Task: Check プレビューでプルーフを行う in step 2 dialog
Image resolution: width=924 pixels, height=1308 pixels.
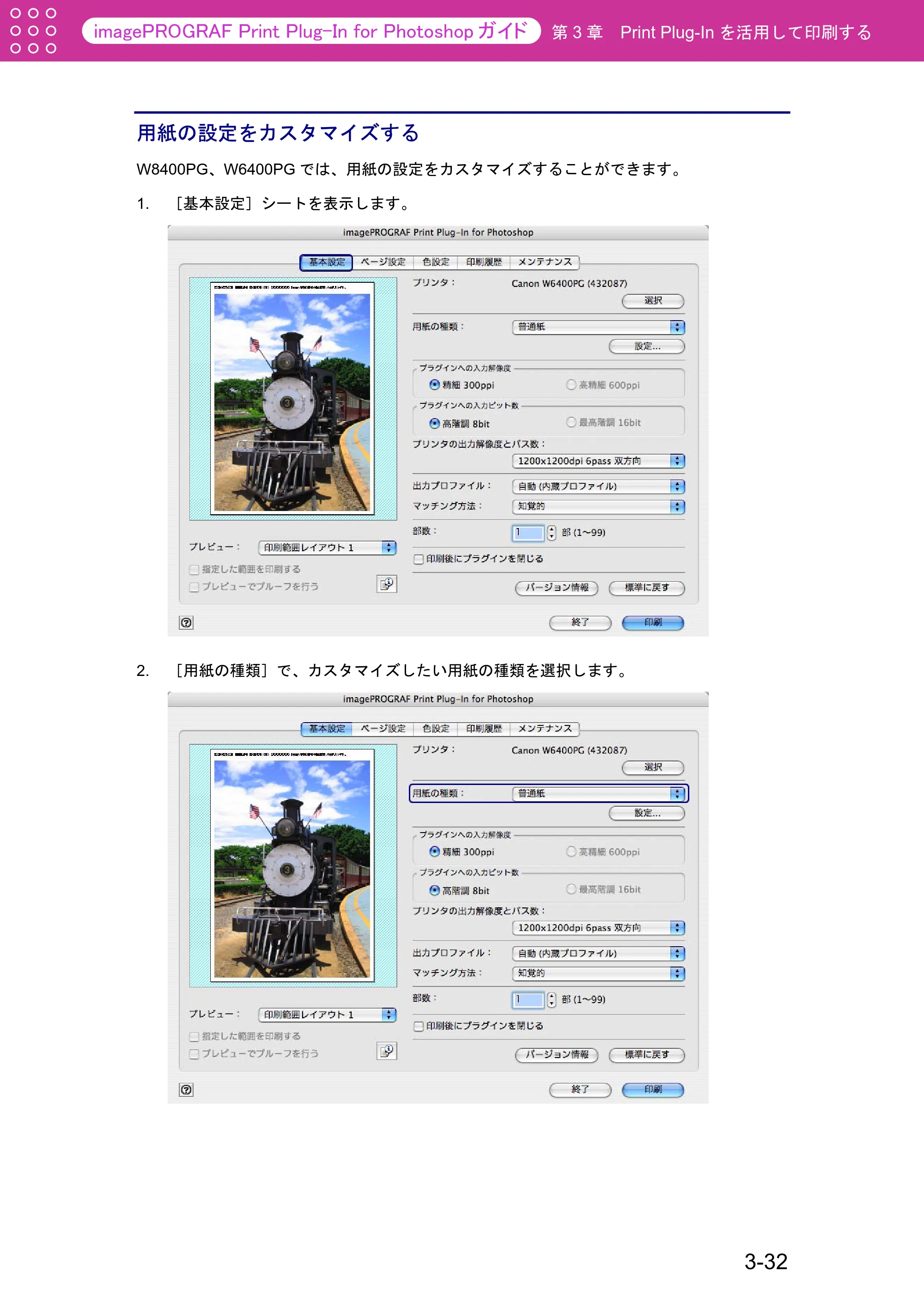Action: [194, 1054]
